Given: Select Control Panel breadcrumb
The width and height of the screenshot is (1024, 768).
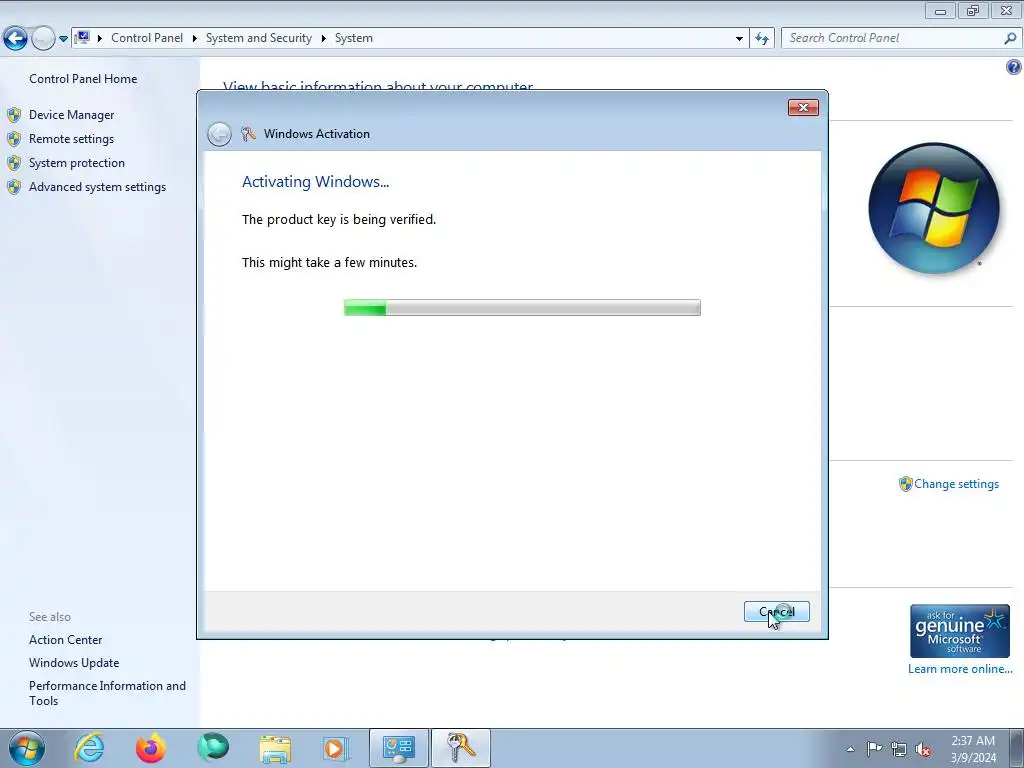Looking at the screenshot, I should (147, 38).
